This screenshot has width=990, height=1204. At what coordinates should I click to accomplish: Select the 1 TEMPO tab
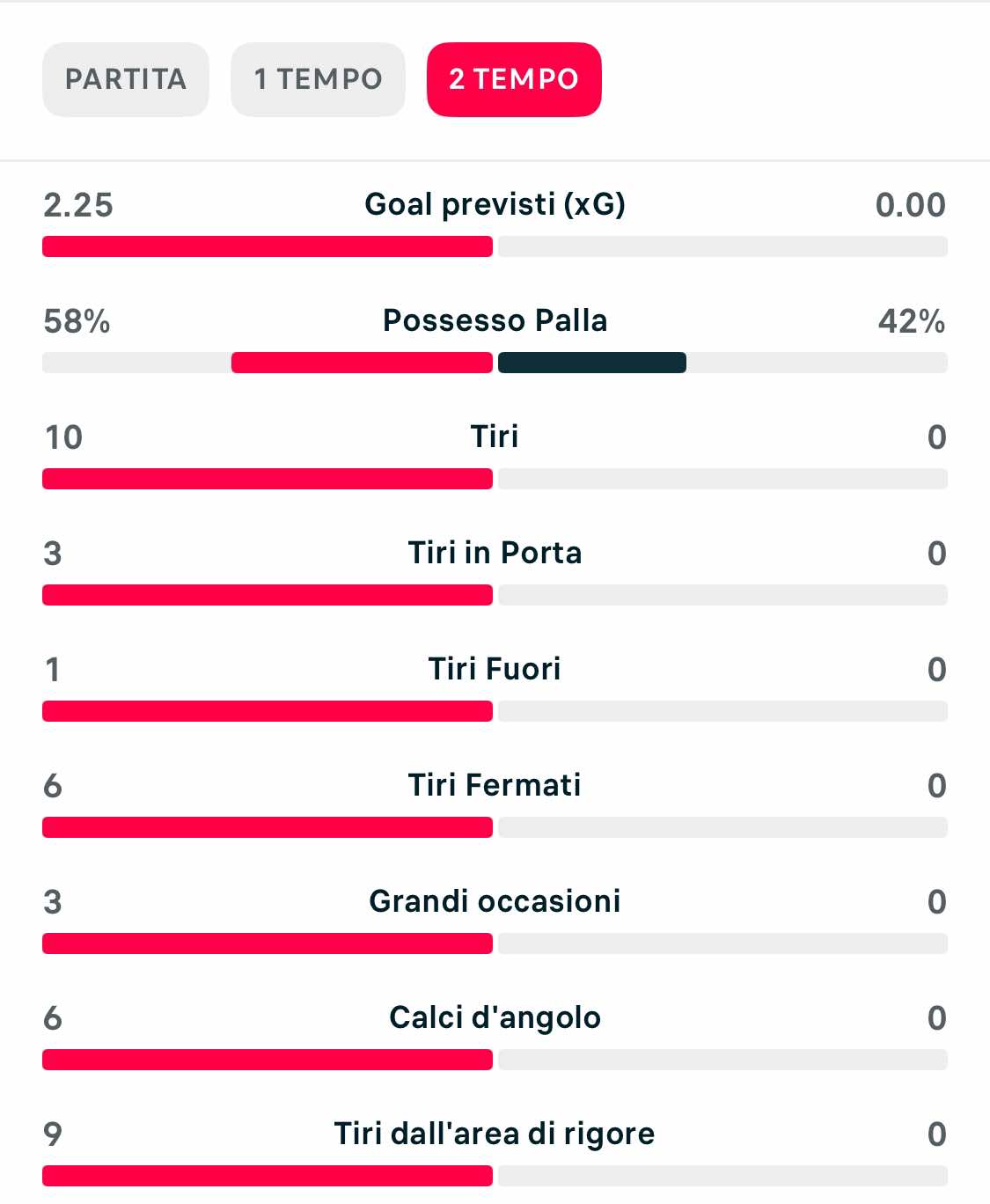click(x=318, y=79)
